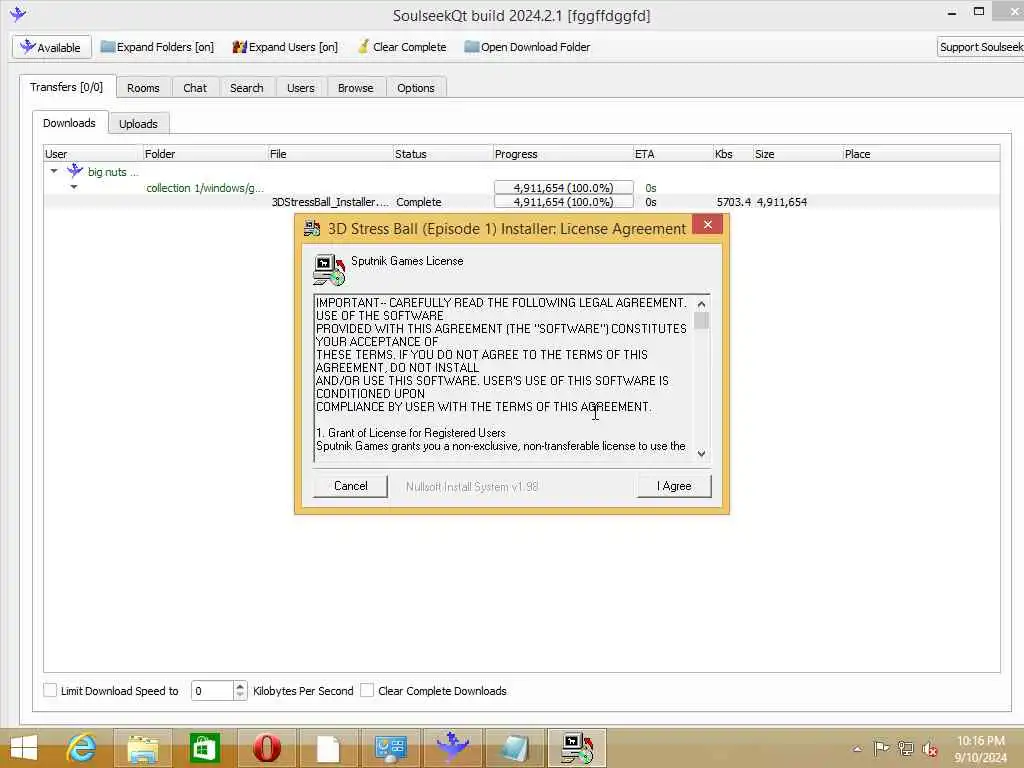Click the installer setup taskbar icon
Image resolution: width=1024 pixels, height=768 pixels.
pyautogui.click(x=577, y=748)
